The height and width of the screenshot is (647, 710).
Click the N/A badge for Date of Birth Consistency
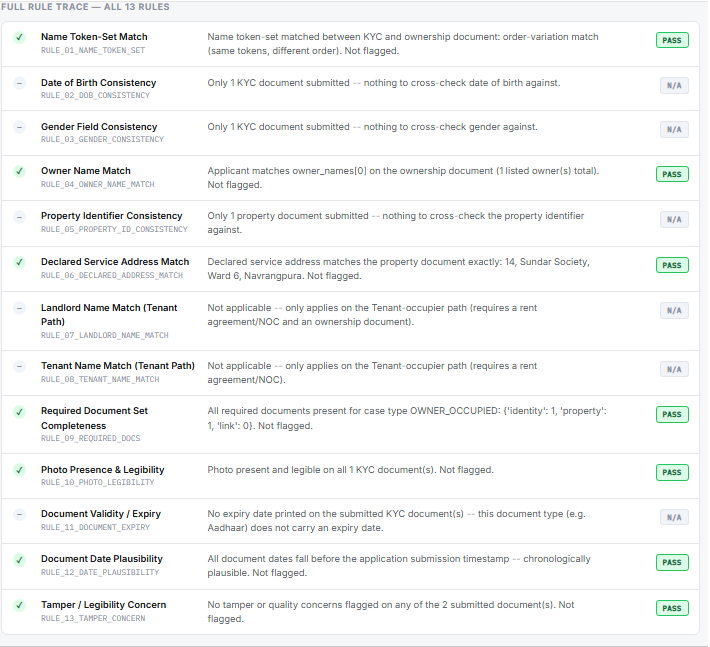coord(674,86)
